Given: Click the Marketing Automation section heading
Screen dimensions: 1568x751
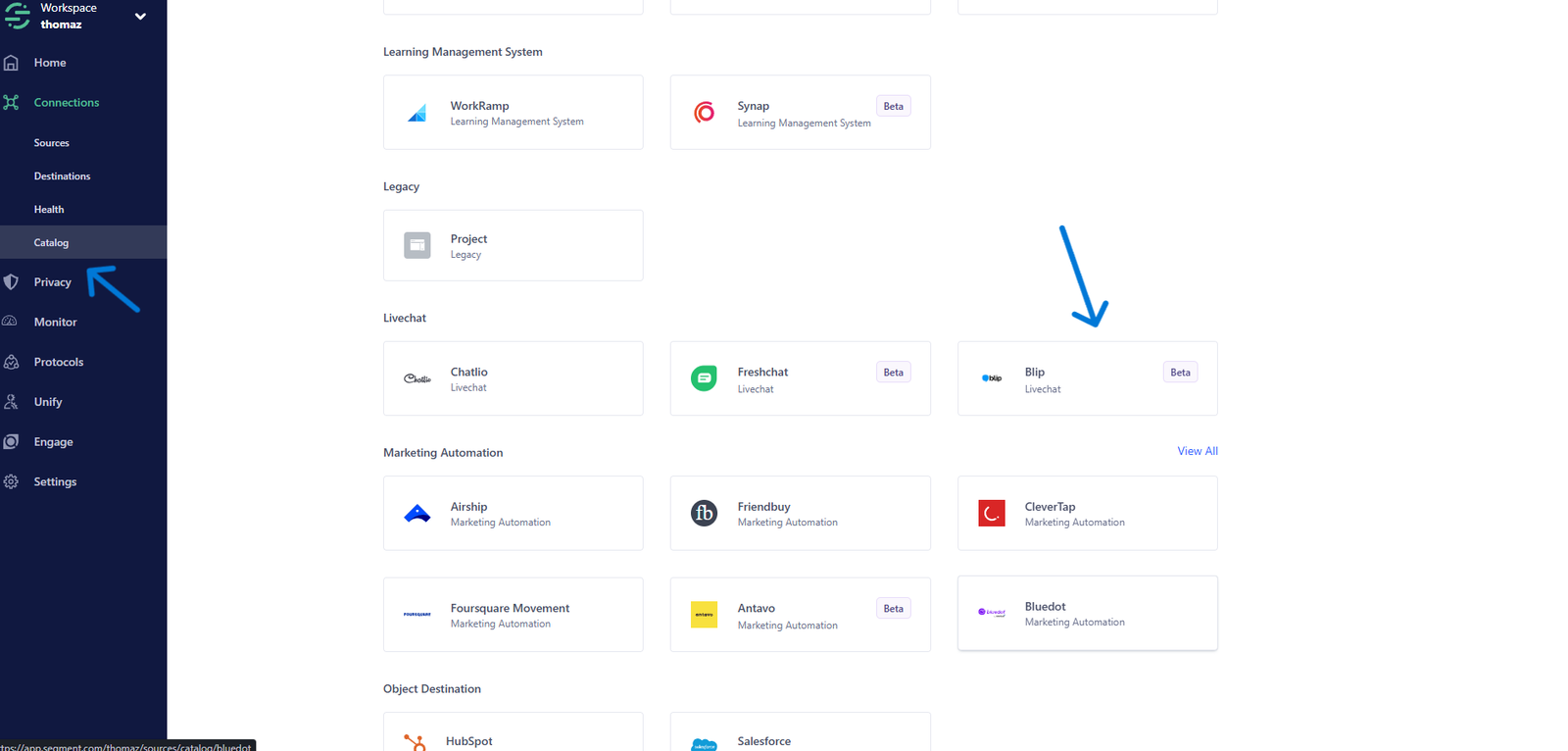Looking at the screenshot, I should coord(443,453).
